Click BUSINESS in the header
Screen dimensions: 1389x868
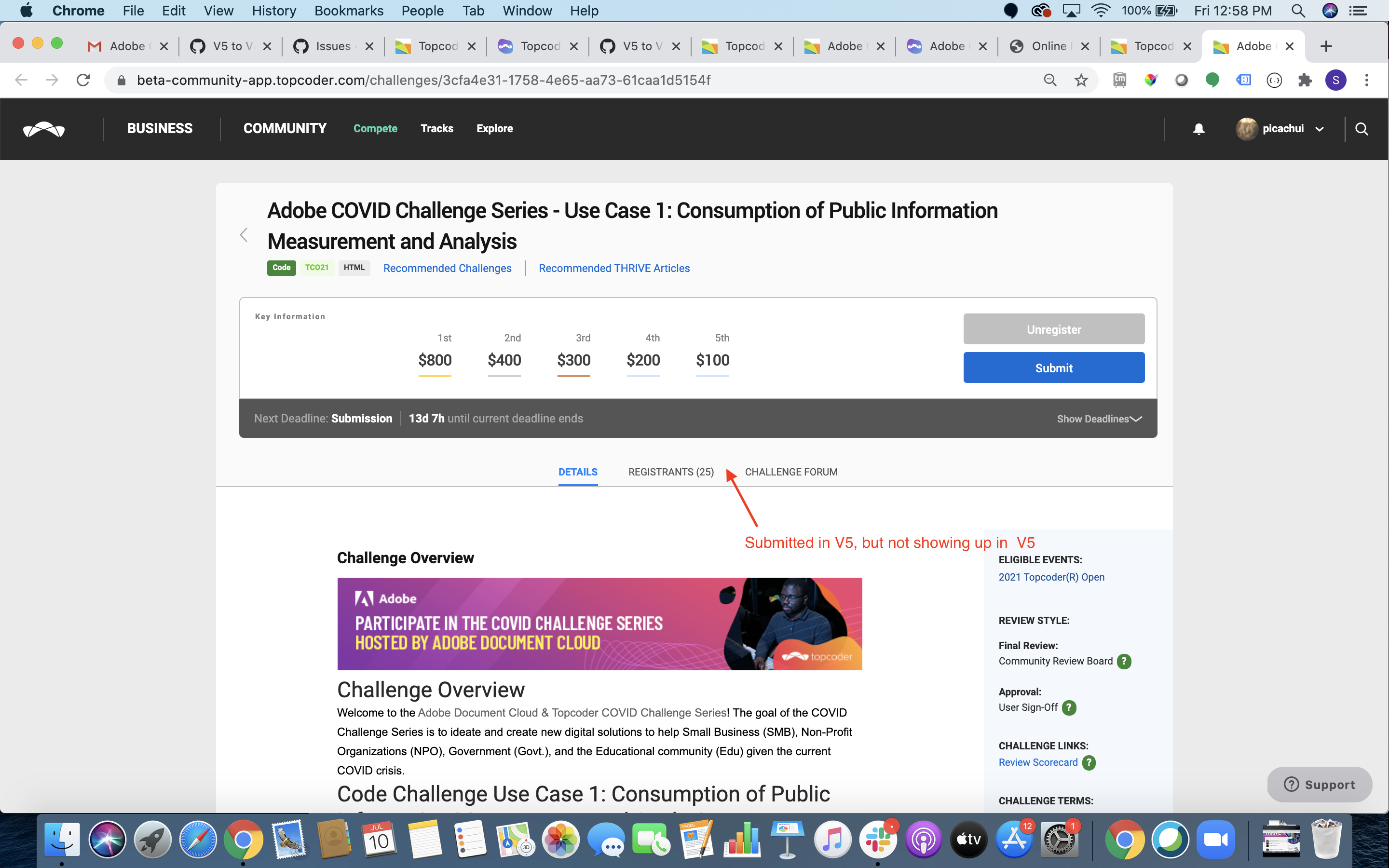pyautogui.click(x=160, y=129)
